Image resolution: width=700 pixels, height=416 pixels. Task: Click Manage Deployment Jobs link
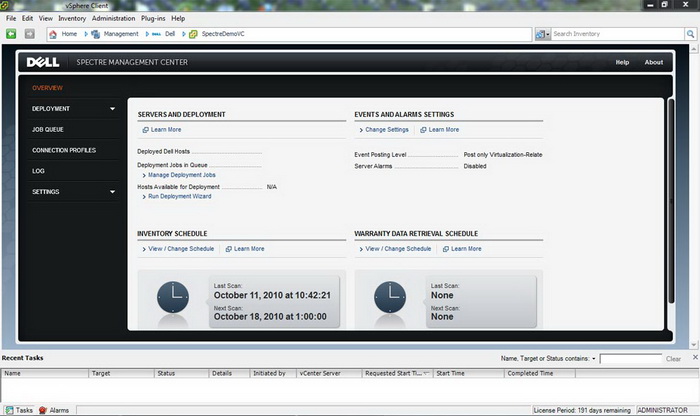point(182,175)
